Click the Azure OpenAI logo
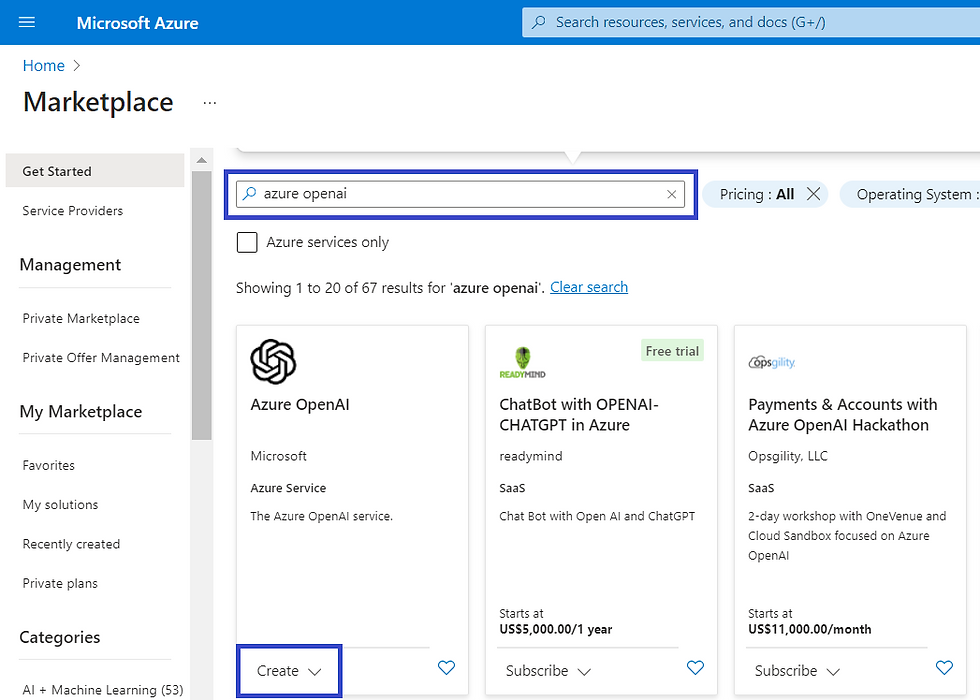This screenshot has width=980, height=700. click(273, 361)
